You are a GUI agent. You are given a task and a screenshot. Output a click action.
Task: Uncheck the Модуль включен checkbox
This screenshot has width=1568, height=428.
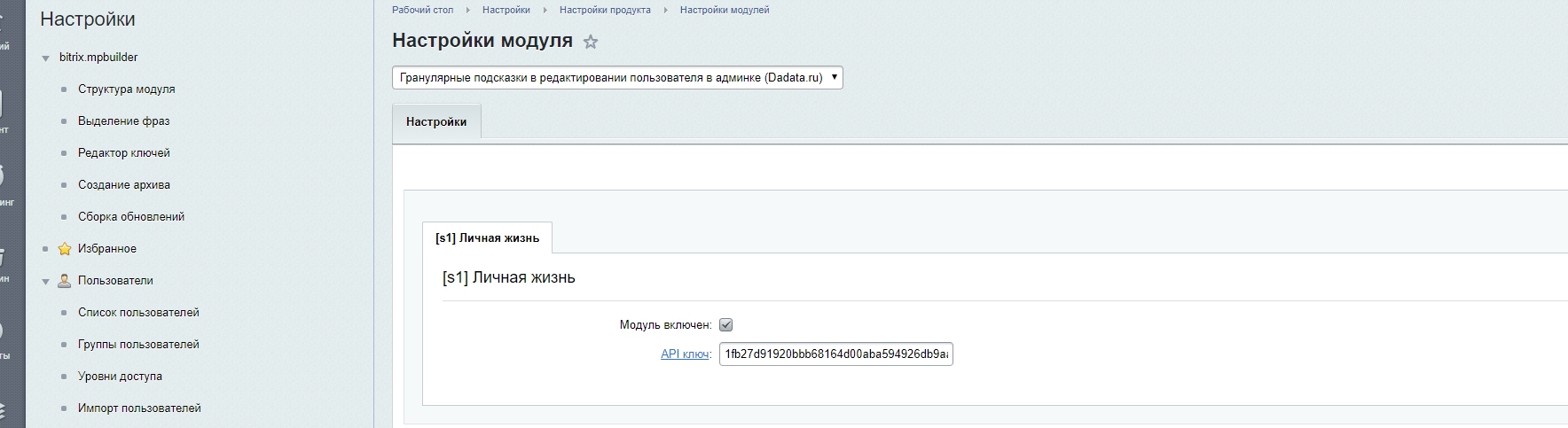tap(725, 325)
